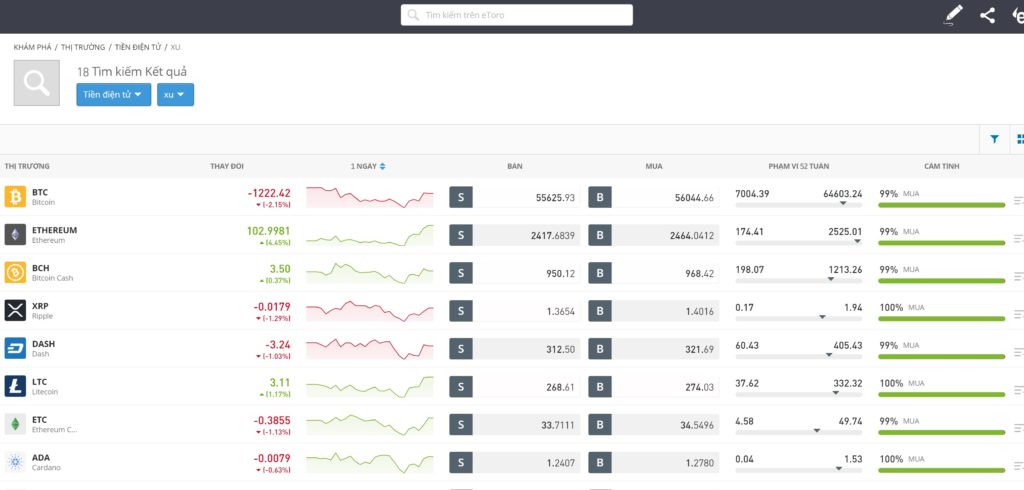Open the row menu icon for BTC
1024x490 pixels.
(x=1019, y=201)
